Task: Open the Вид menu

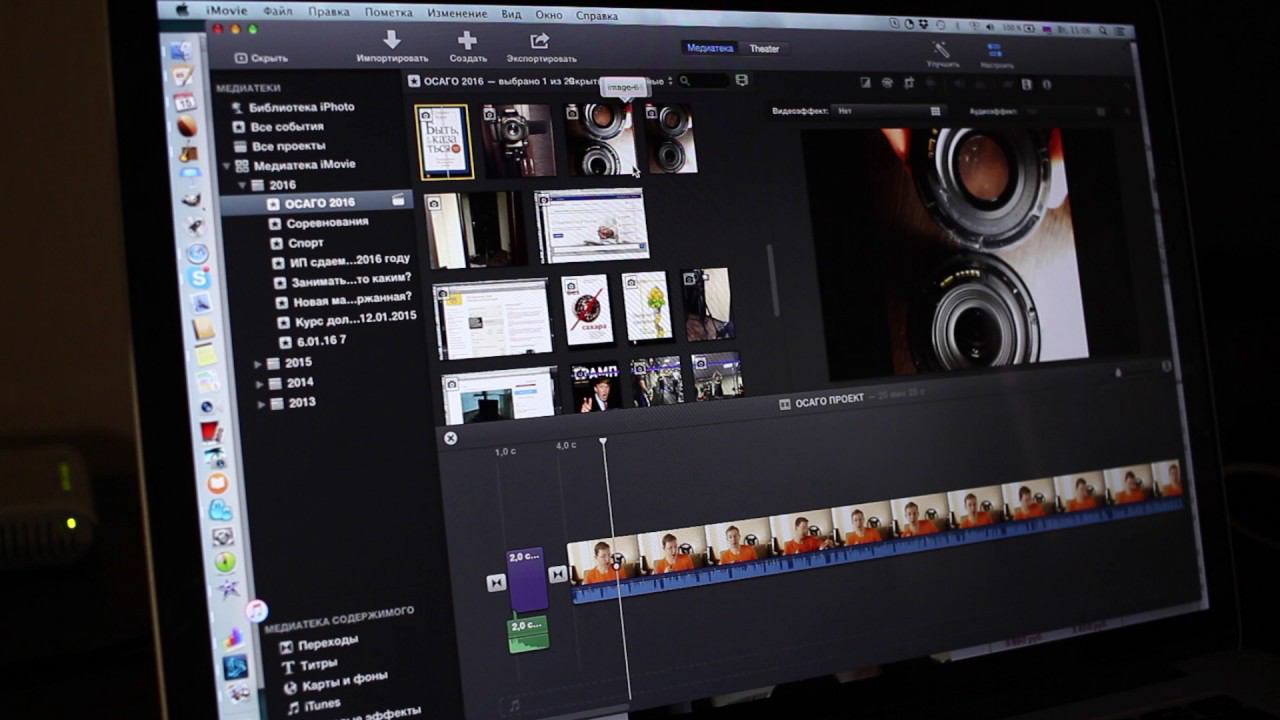Action: [511, 16]
